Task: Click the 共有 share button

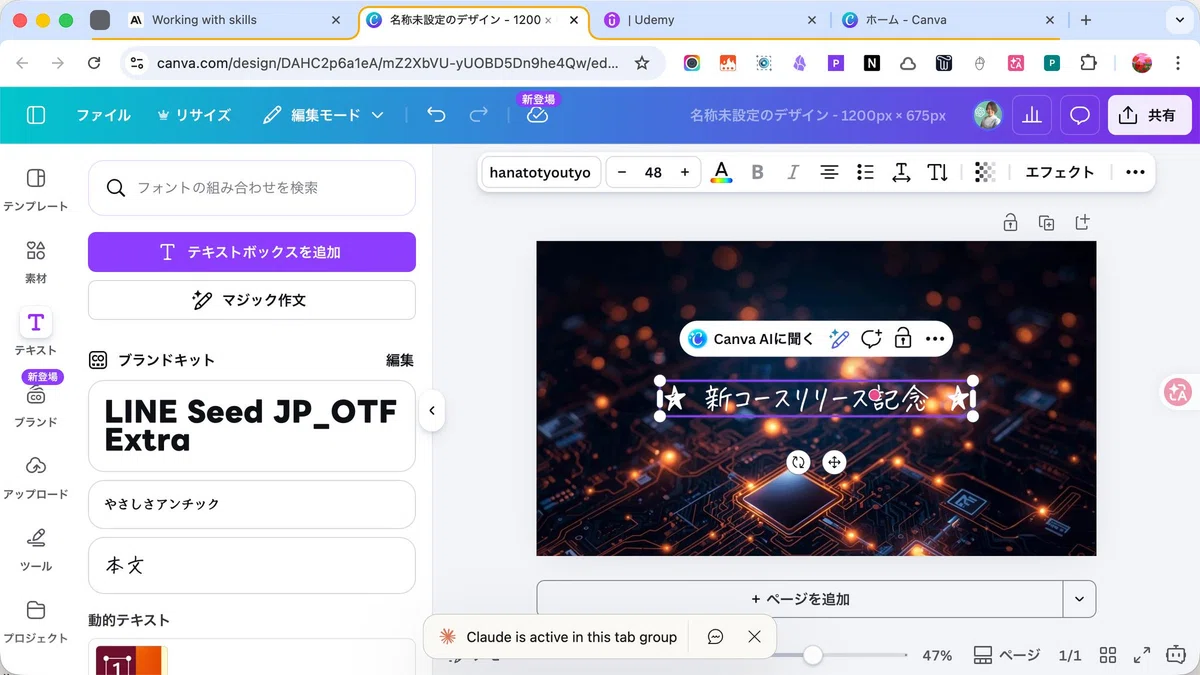Action: click(1149, 115)
